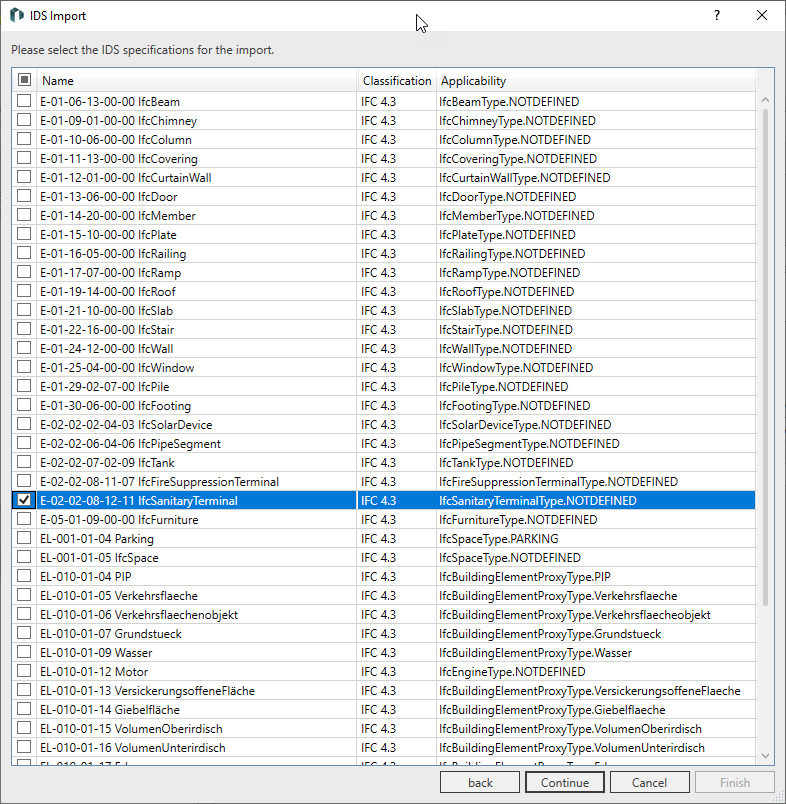This screenshot has height=804, width=786.
Task: Click the help question mark icon
Action: 716,16
